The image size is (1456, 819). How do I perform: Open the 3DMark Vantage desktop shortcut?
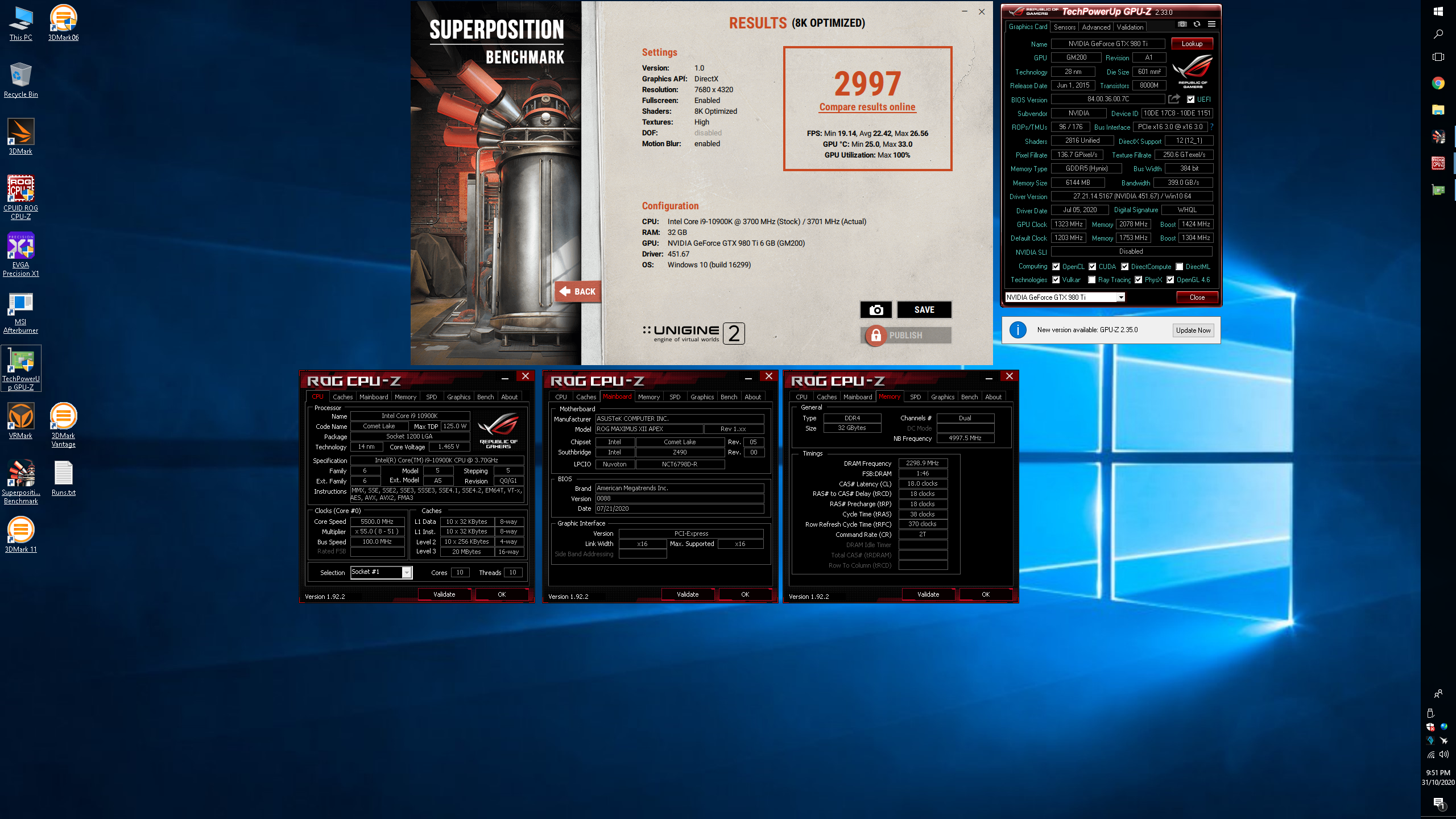(x=63, y=425)
